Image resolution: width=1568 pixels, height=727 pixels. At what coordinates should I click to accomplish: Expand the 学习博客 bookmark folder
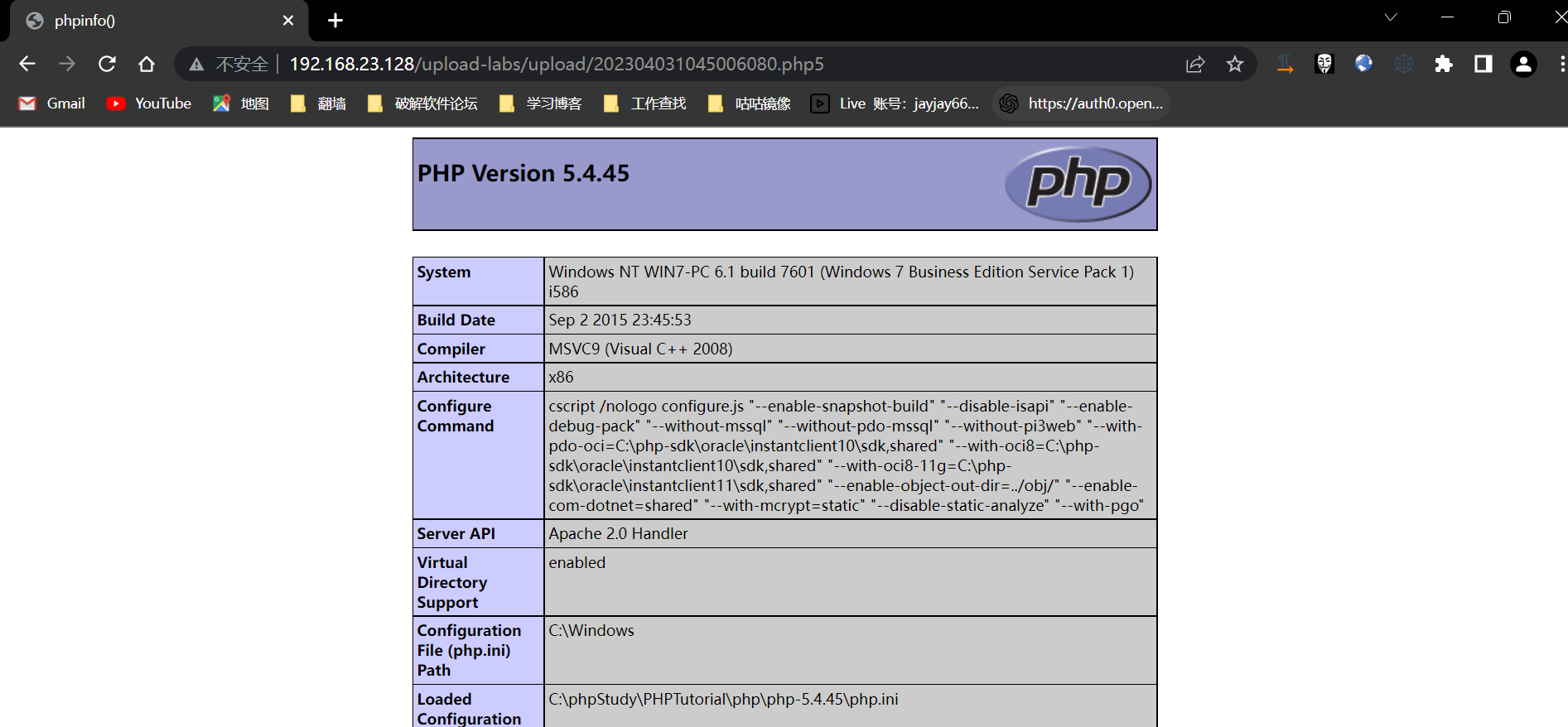(x=541, y=104)
